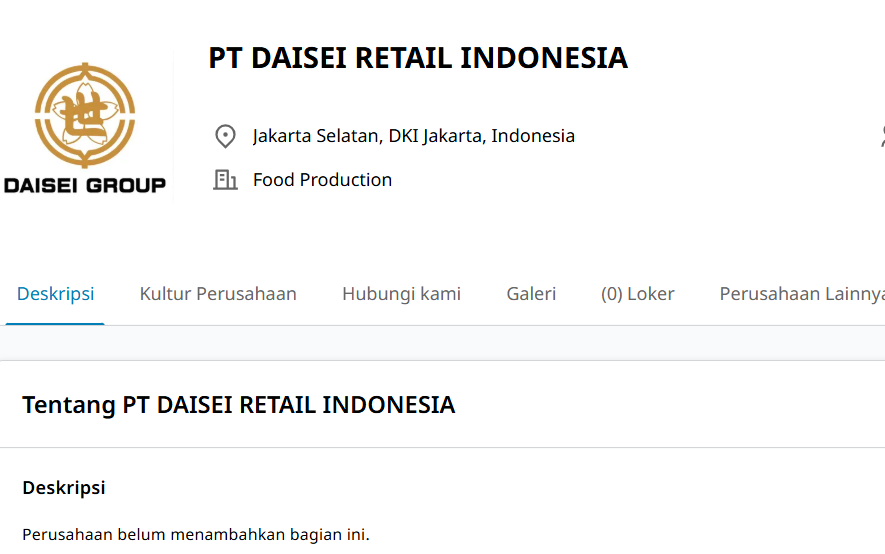Click the blue underline beneath Deskripsi tab
The width and height of the screenshot is (885, 554).
coord(55,323)
